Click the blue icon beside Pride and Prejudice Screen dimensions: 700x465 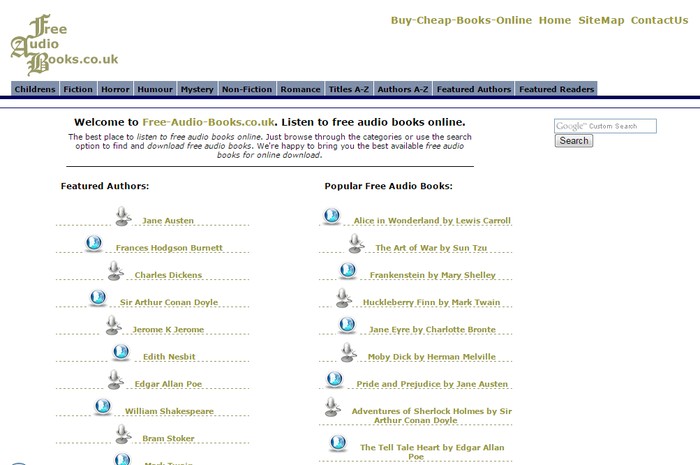335,379
